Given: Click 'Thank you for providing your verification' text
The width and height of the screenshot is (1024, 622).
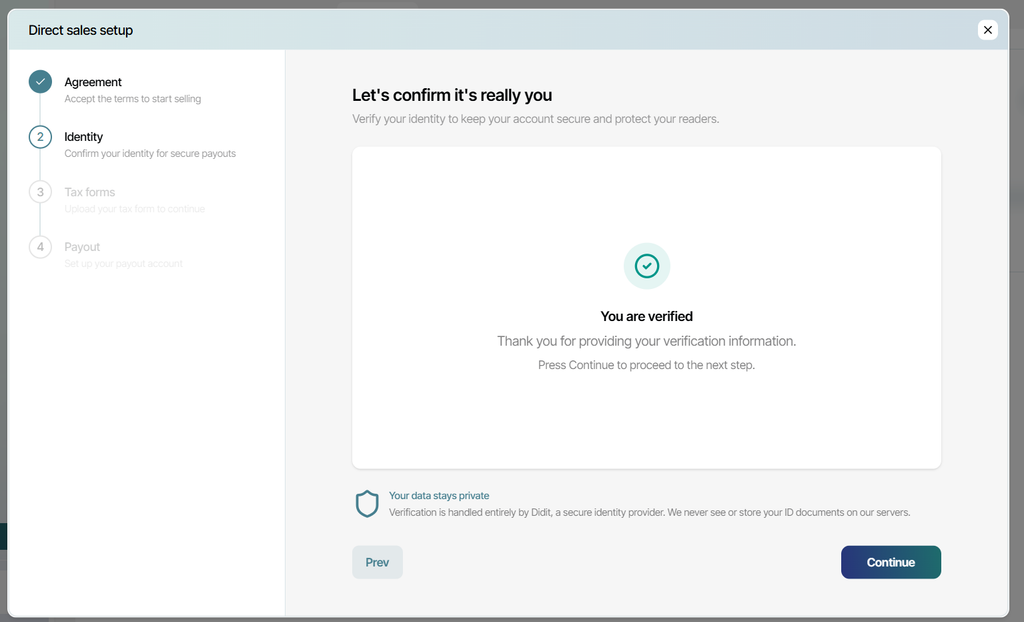Looking at the screenshot, I should tap(647, 341).
